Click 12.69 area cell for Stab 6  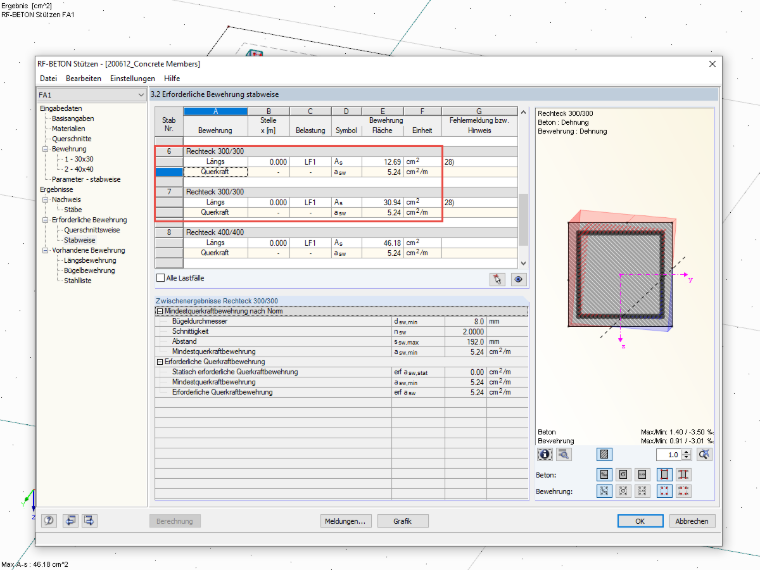[382, 162]
